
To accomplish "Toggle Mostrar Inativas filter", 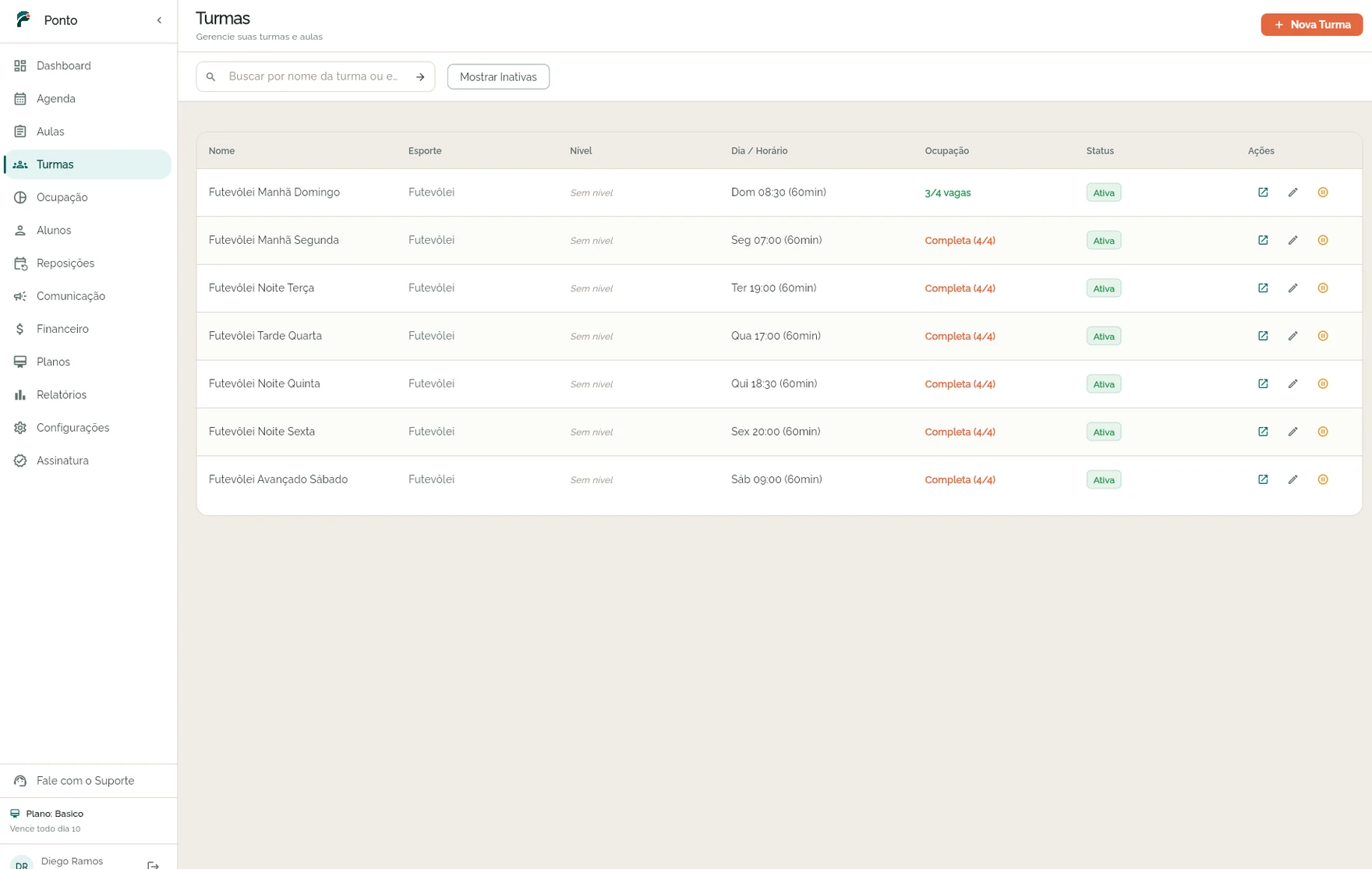I will 498,77.
